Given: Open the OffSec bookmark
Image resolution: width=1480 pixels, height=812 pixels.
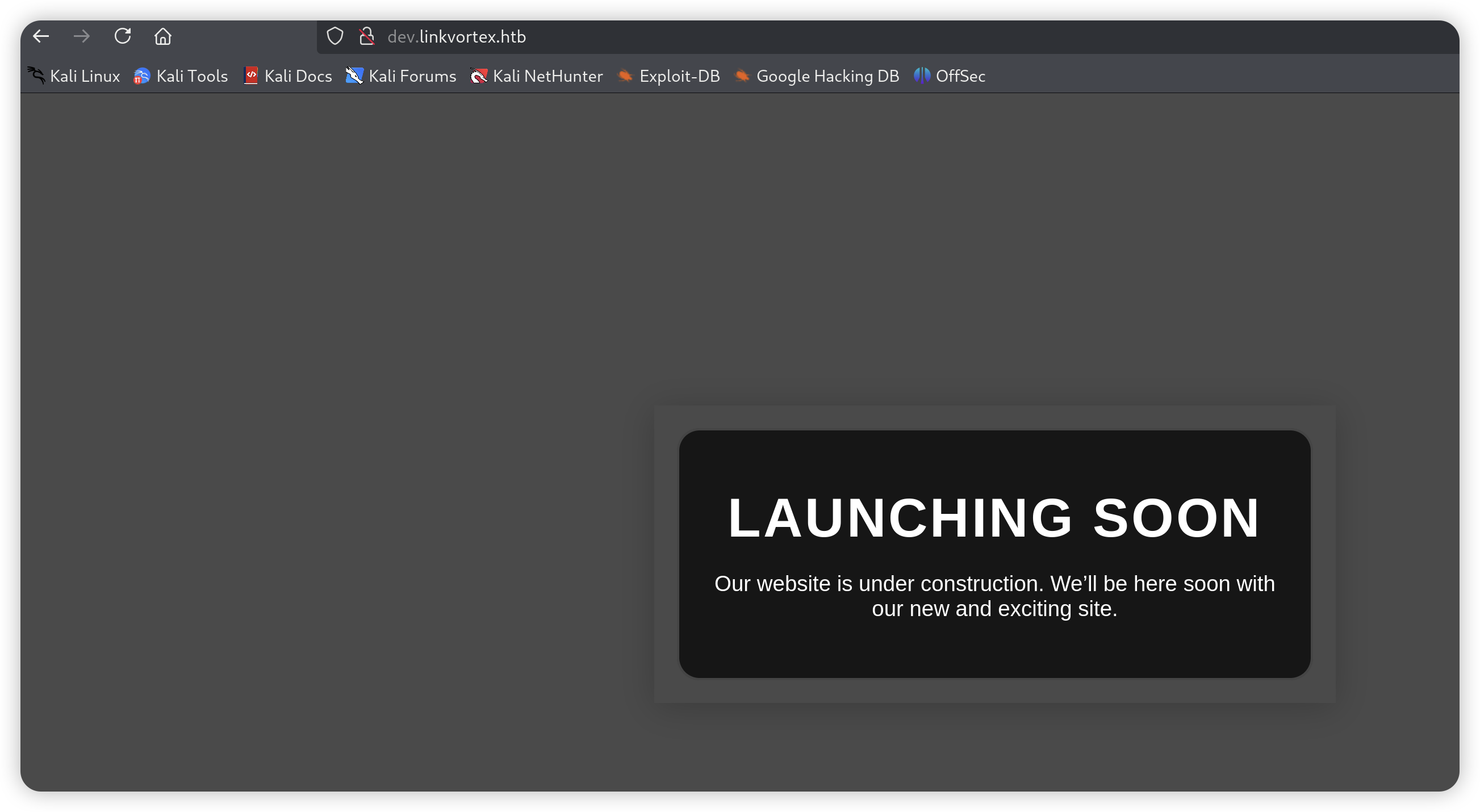Looking at the screenshot, I should pyautogui.click(x=950, y=76).
